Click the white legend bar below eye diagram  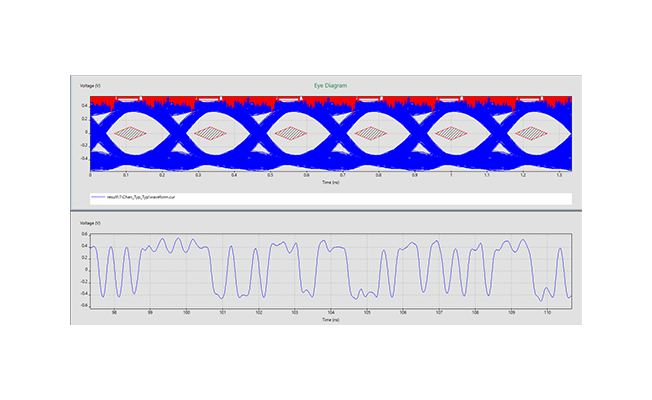point(400,198)
